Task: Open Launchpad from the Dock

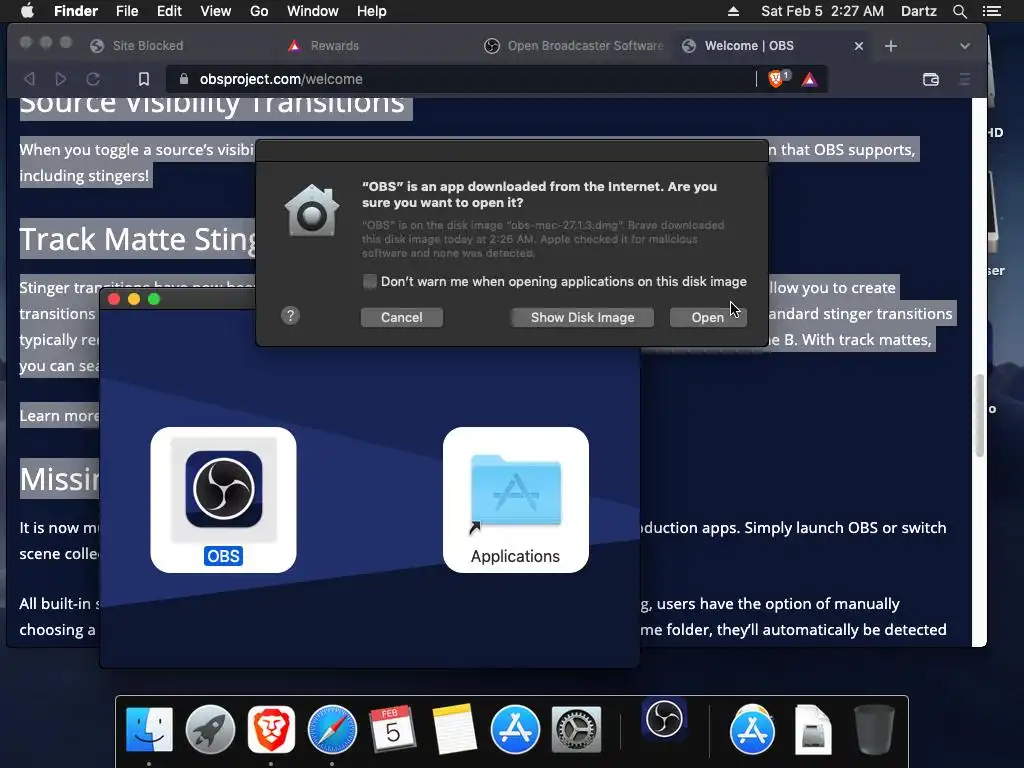Action: (210, 729)
